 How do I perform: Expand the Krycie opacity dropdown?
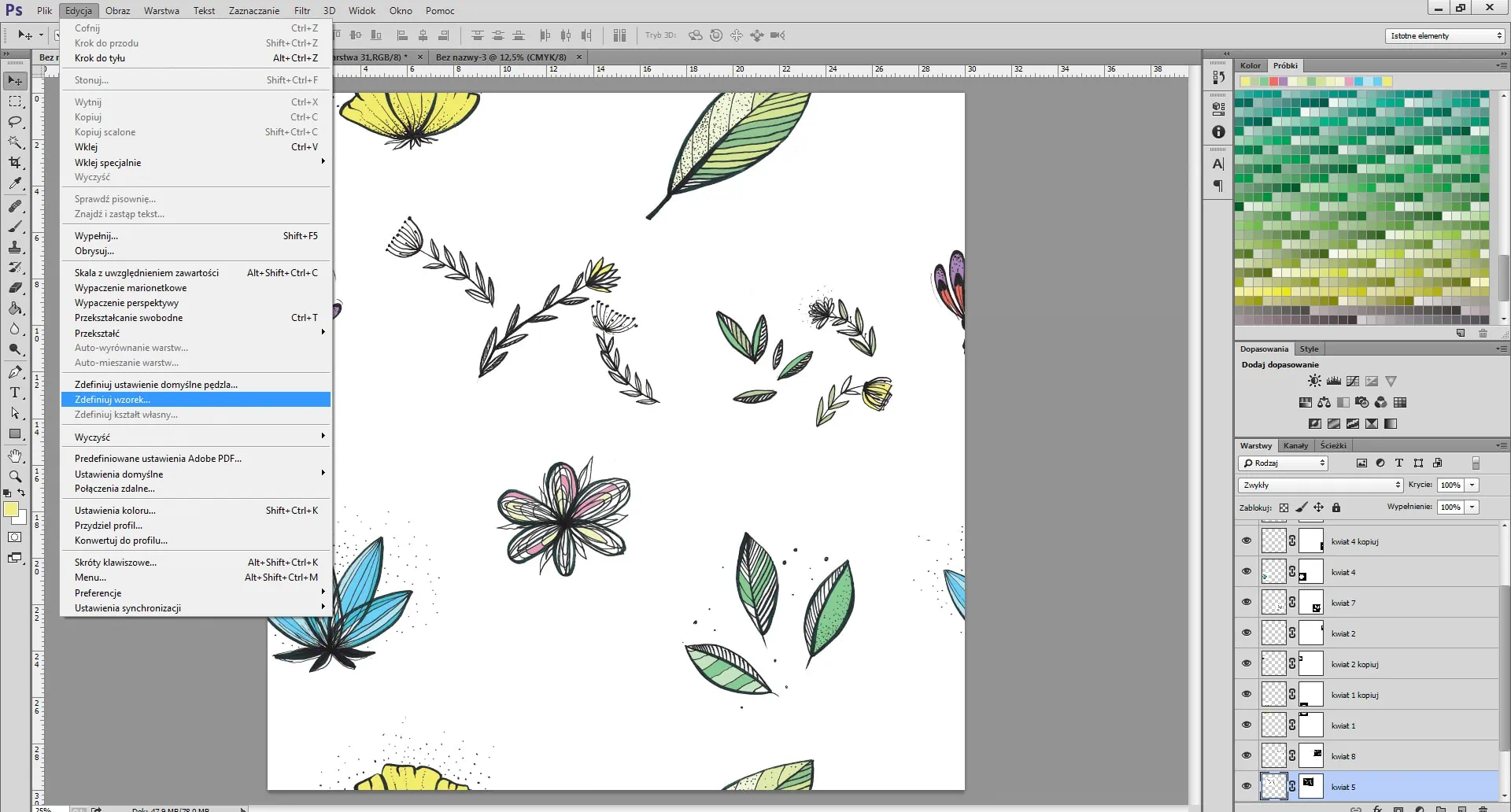pos(1472,485)
